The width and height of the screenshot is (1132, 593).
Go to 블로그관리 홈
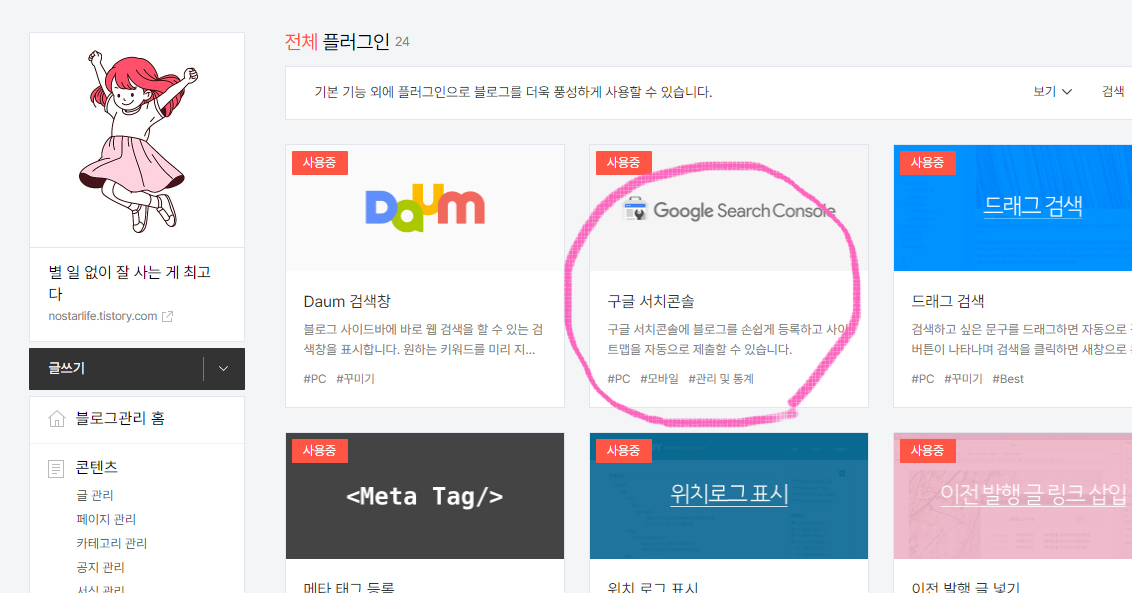click(120, 418)
